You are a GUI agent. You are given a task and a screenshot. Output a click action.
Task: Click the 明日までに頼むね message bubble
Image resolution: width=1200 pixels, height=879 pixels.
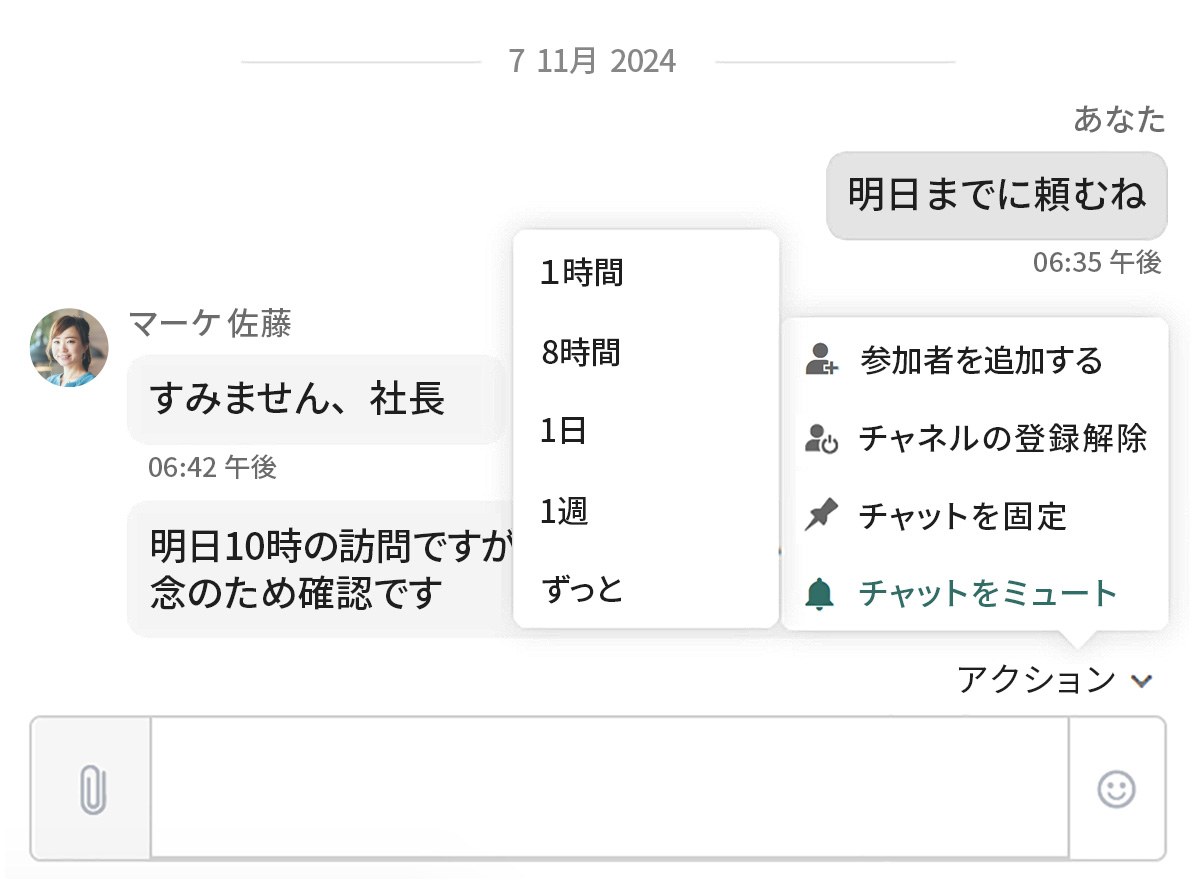click(995, 196)
